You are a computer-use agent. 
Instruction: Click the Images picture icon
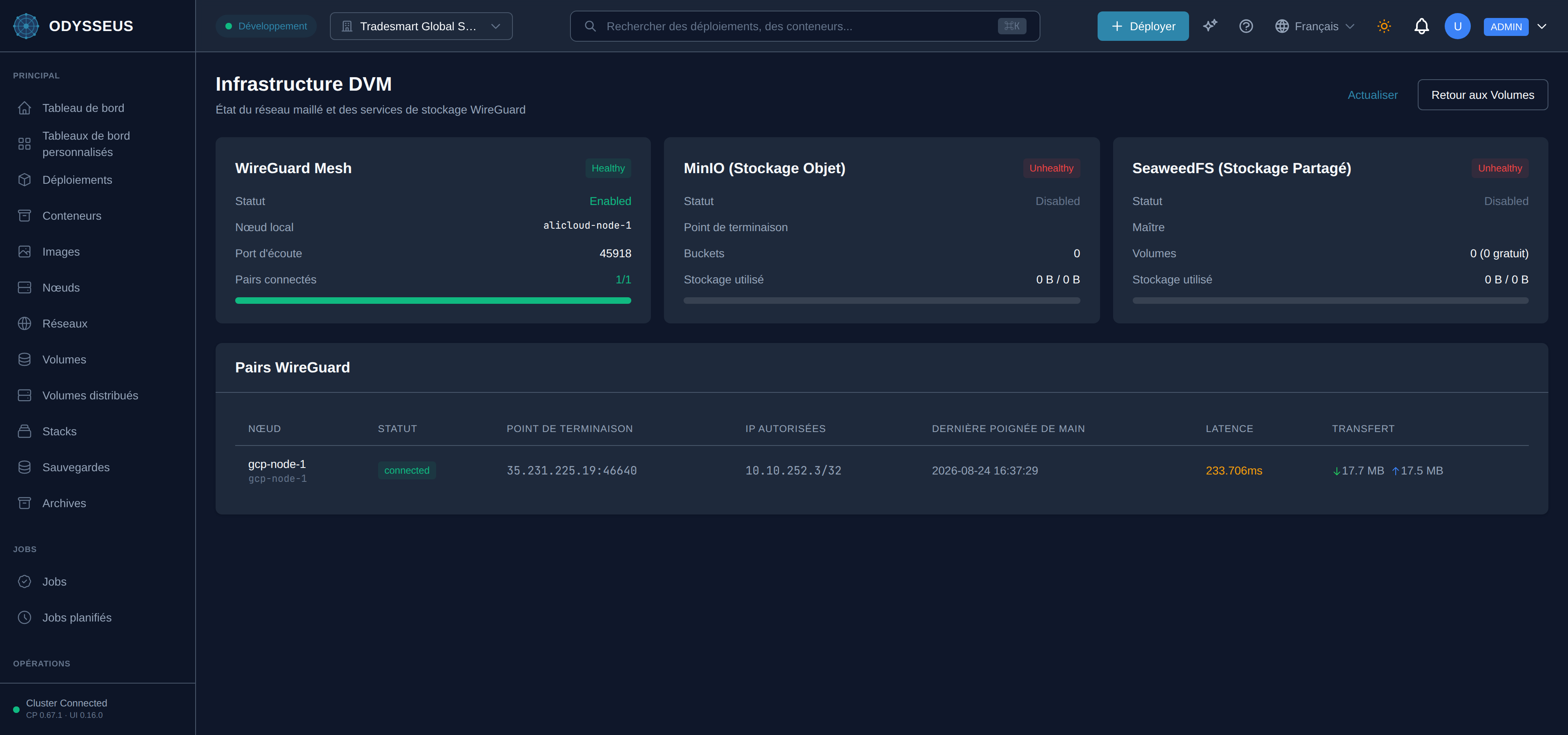pyautogui.click(x=24, y=252)
